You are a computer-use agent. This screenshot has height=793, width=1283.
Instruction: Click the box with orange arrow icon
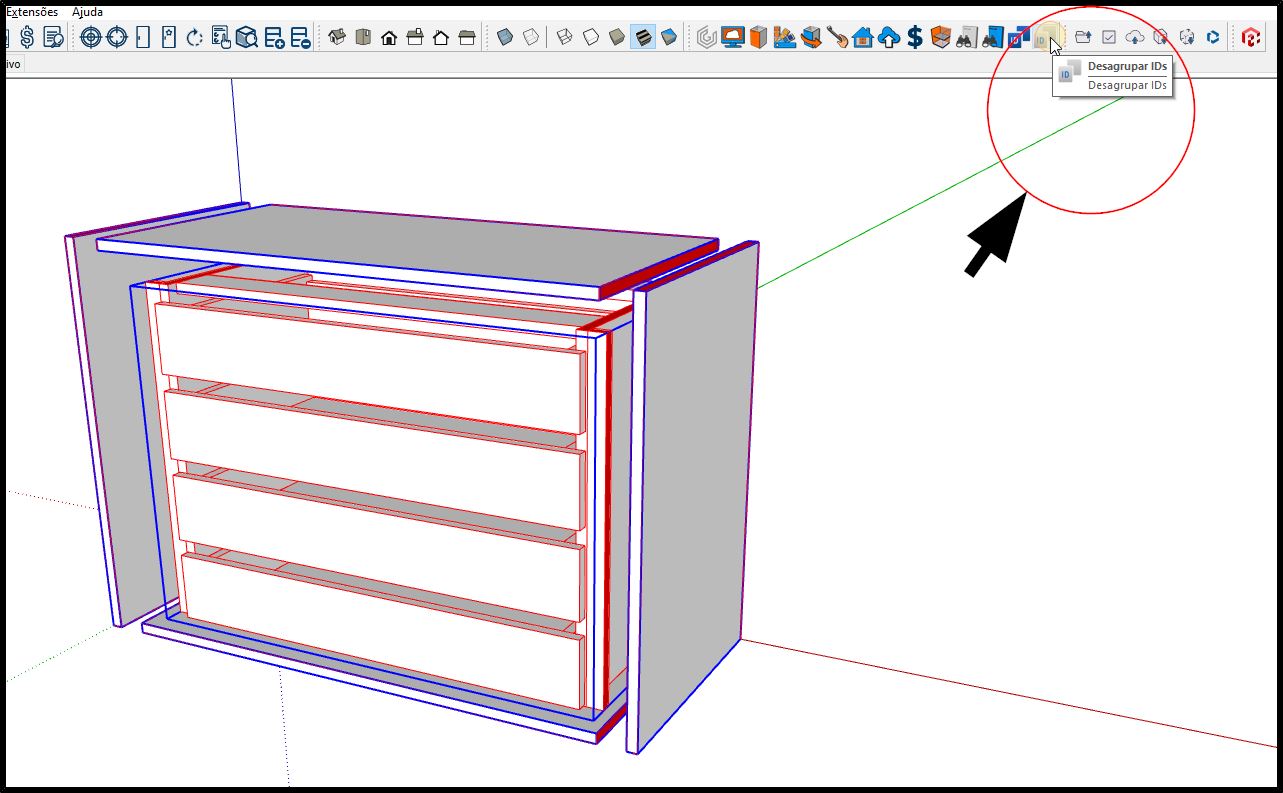811,38
